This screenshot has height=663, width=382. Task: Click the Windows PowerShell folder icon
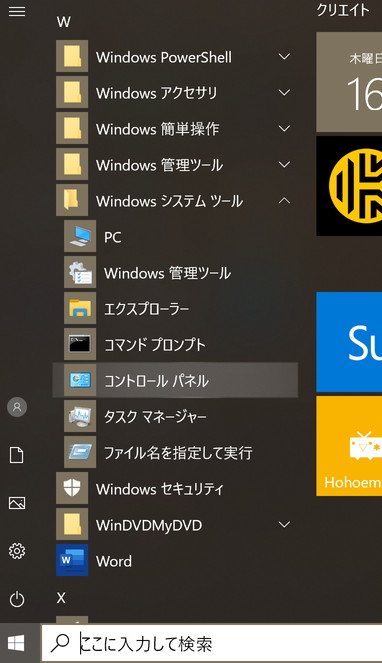tap(72, 56)
